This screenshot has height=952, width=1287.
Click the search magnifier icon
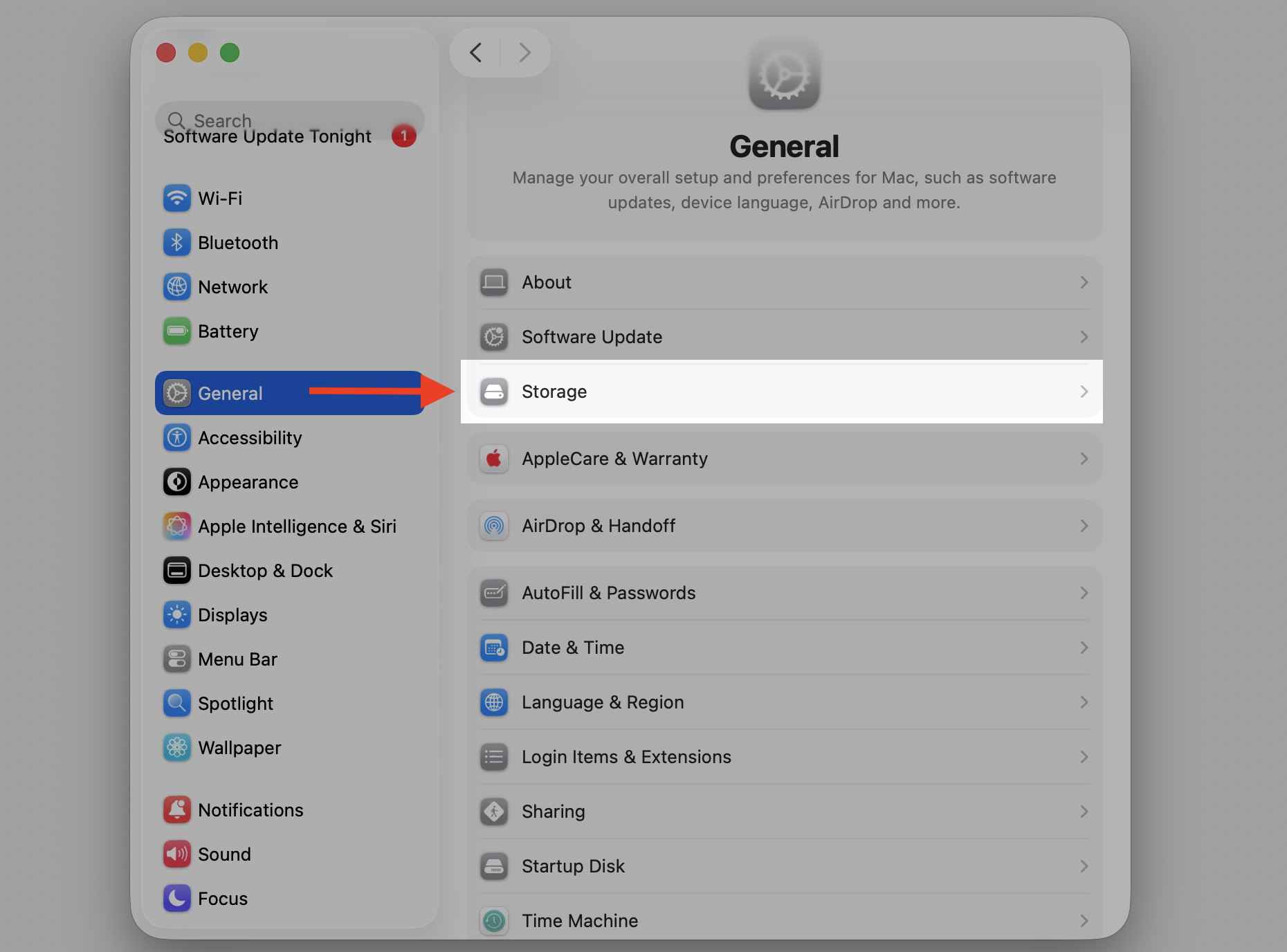pos(176,120)
